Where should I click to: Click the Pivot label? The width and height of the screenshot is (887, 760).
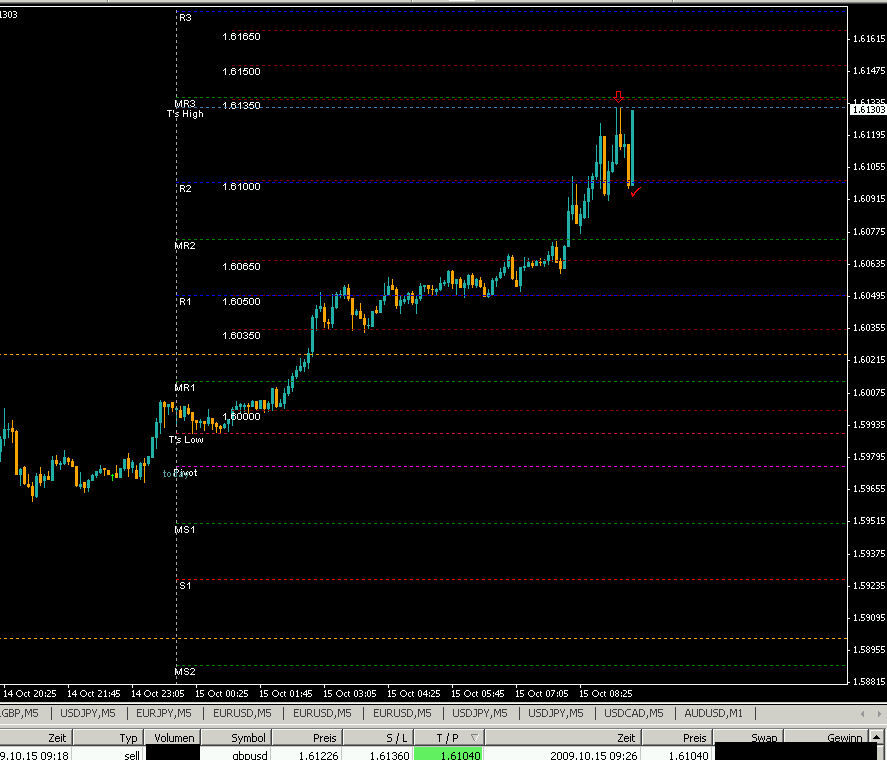point(186,473)
